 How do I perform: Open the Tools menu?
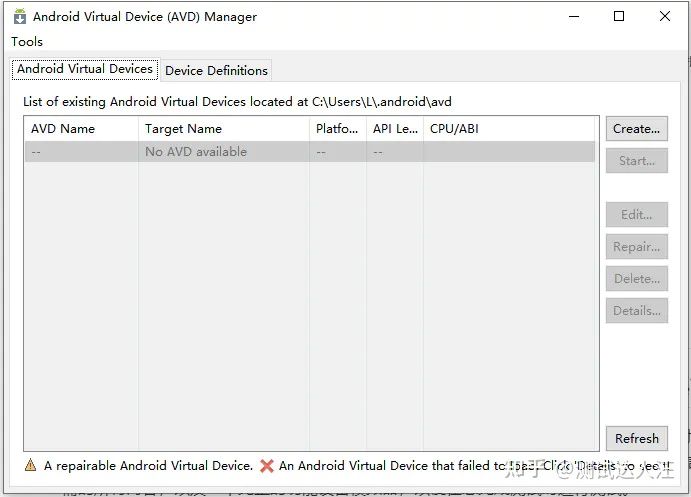click(27, 41)
